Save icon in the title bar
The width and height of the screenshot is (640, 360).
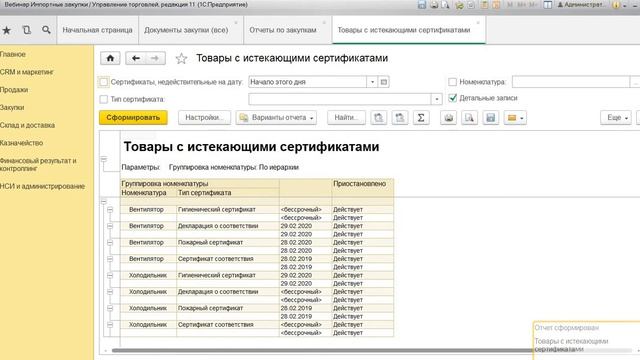coord(422,5)
